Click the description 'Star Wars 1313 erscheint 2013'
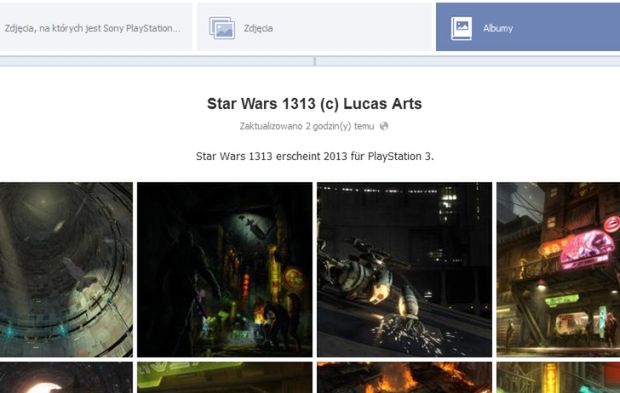Screen dimensions: 620x393 (272, 156)
